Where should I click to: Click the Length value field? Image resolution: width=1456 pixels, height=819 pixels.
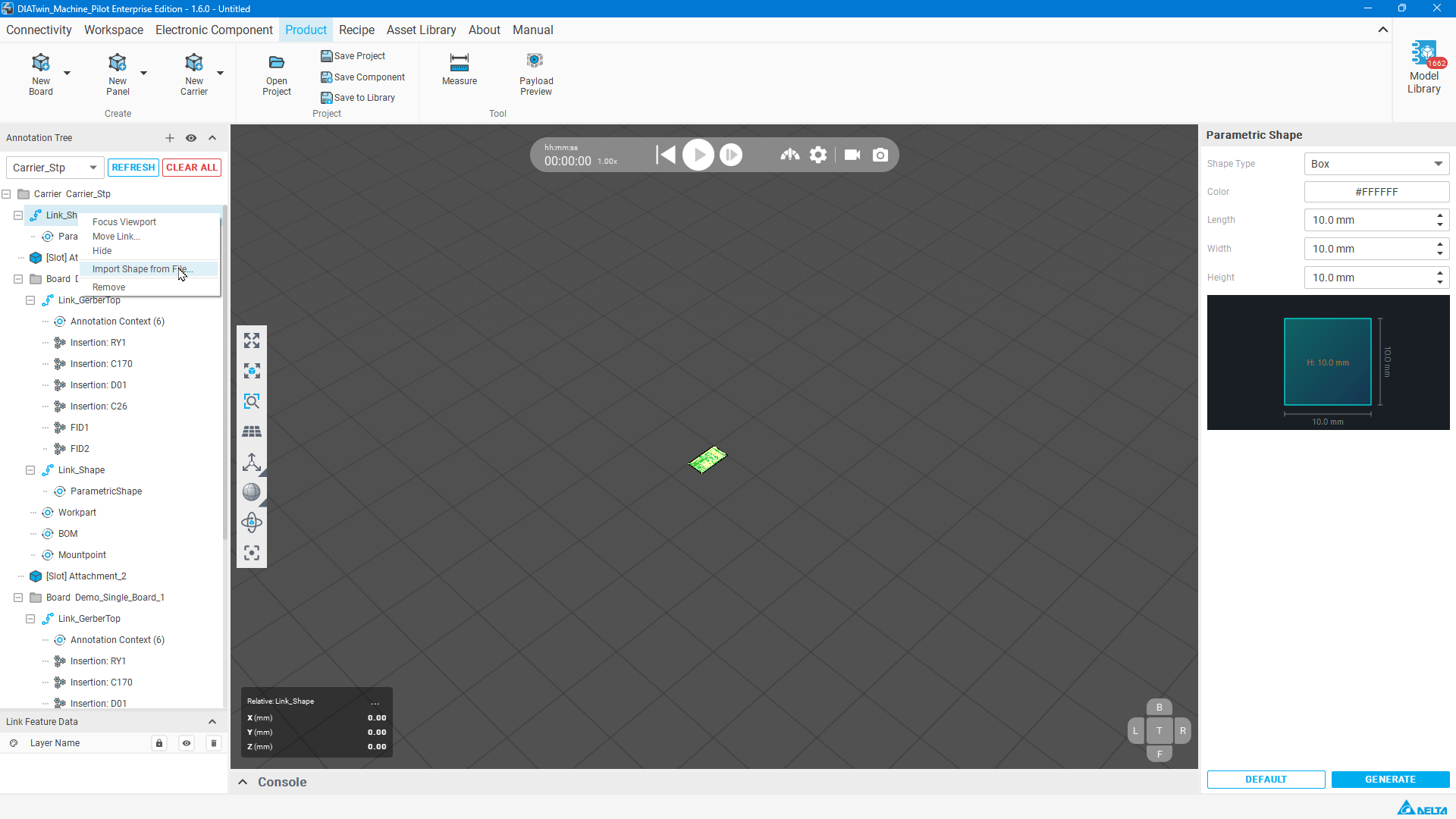coord(1369,220)
